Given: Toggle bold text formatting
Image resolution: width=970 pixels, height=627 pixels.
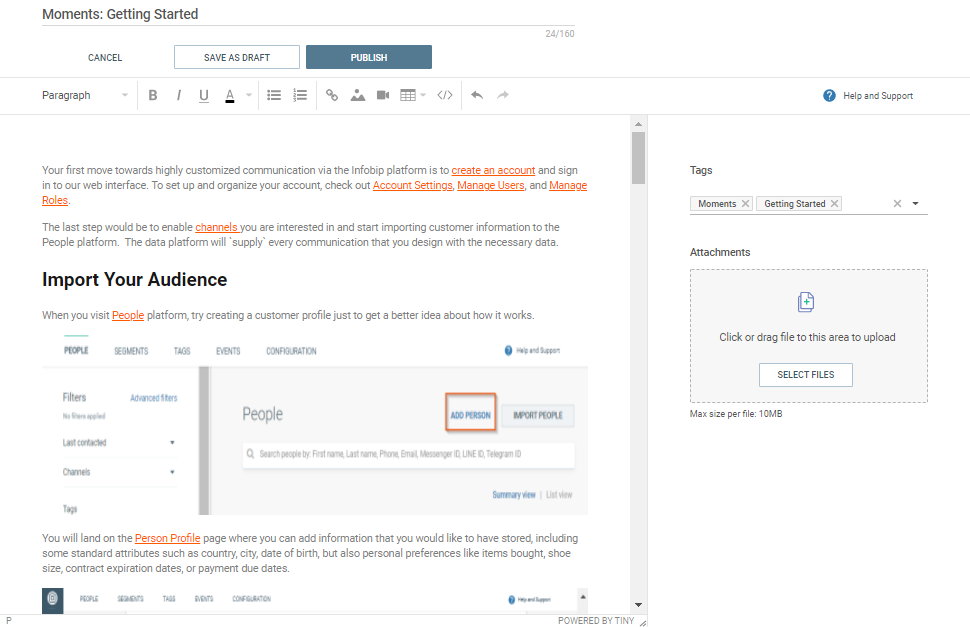Looking at the screenshot, I should click(x=152, y=95).
